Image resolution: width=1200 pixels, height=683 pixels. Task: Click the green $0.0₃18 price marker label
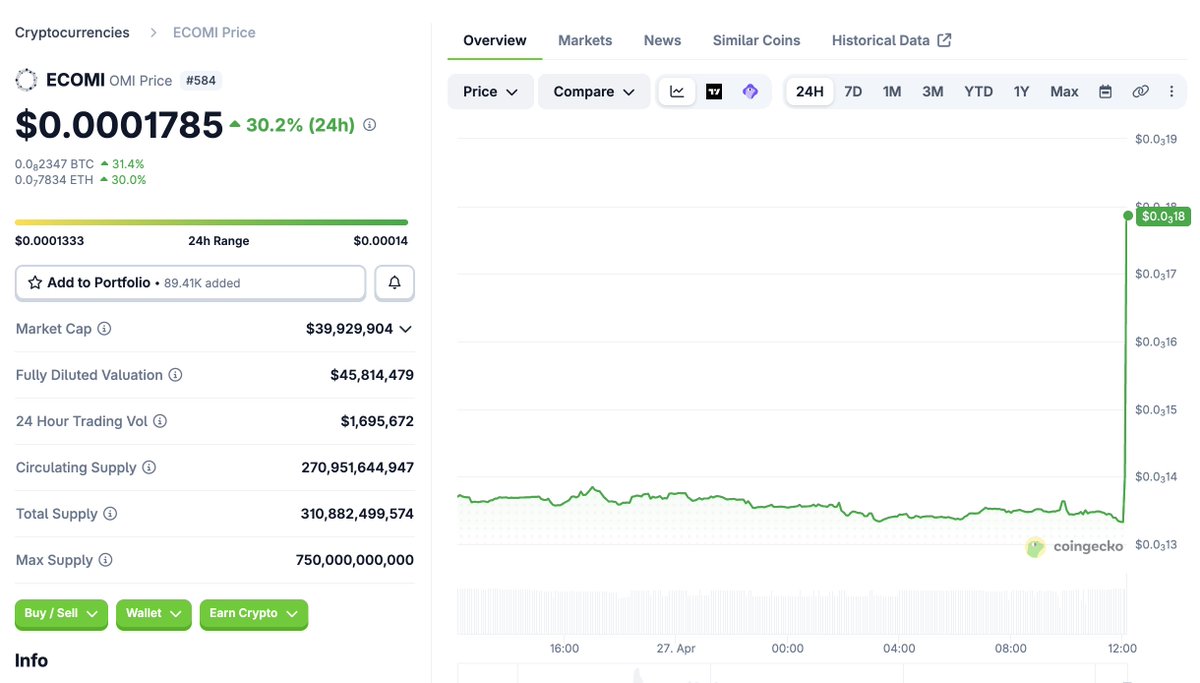coord(1163,216)
